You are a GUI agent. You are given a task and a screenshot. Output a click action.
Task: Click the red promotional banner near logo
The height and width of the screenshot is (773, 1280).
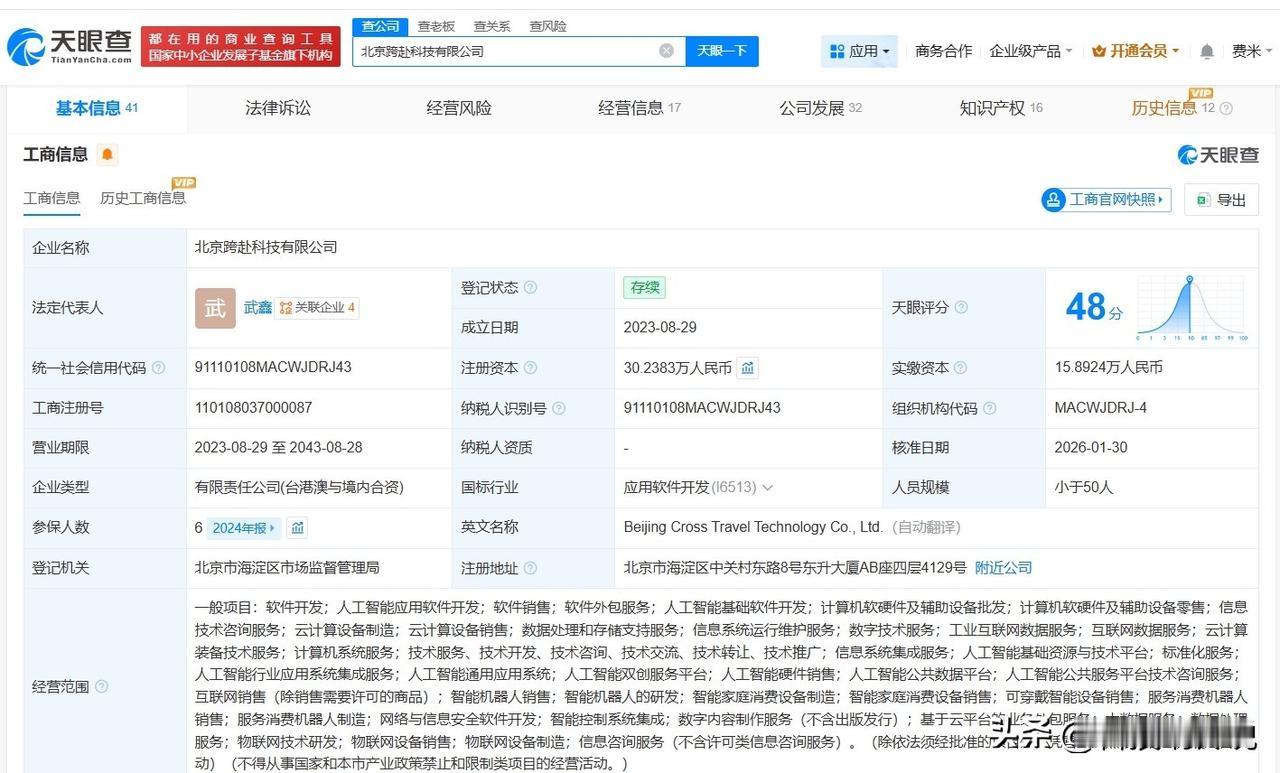(240, 47)
